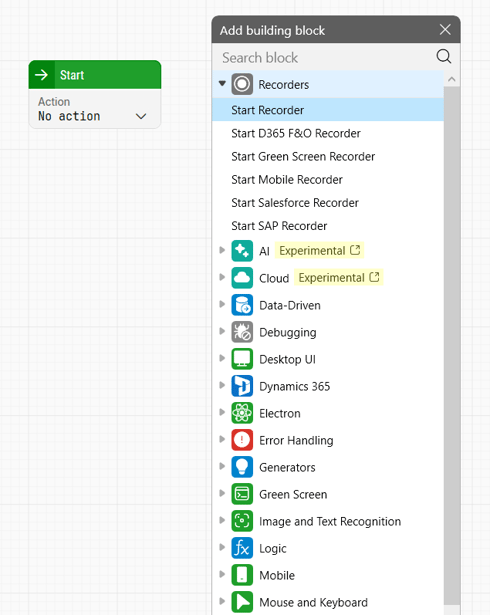Expand the Debugging category
The width and height of the screenshot is (490, 615).
[222, 331]
